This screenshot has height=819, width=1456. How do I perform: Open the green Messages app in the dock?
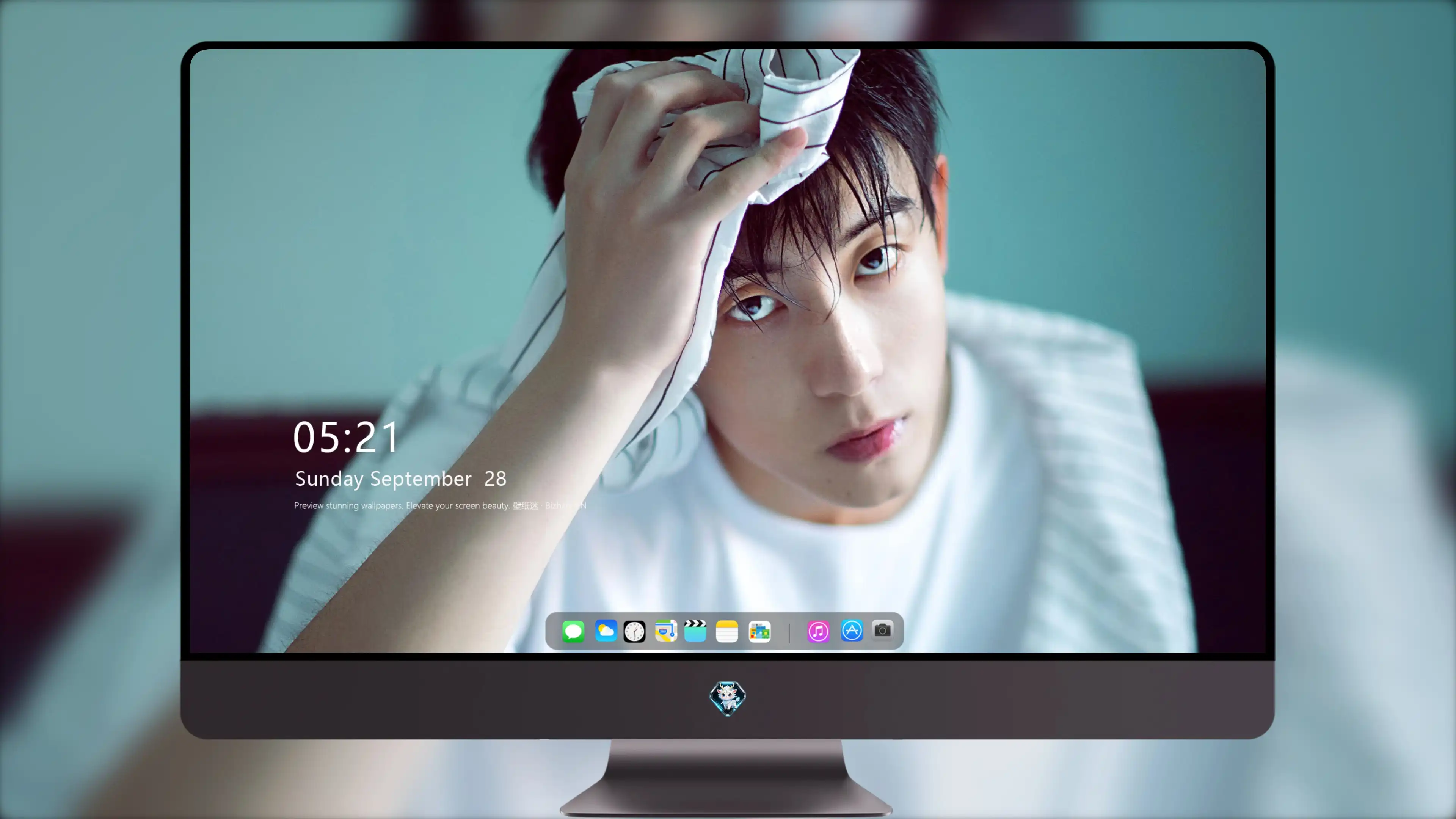point(573,631)
